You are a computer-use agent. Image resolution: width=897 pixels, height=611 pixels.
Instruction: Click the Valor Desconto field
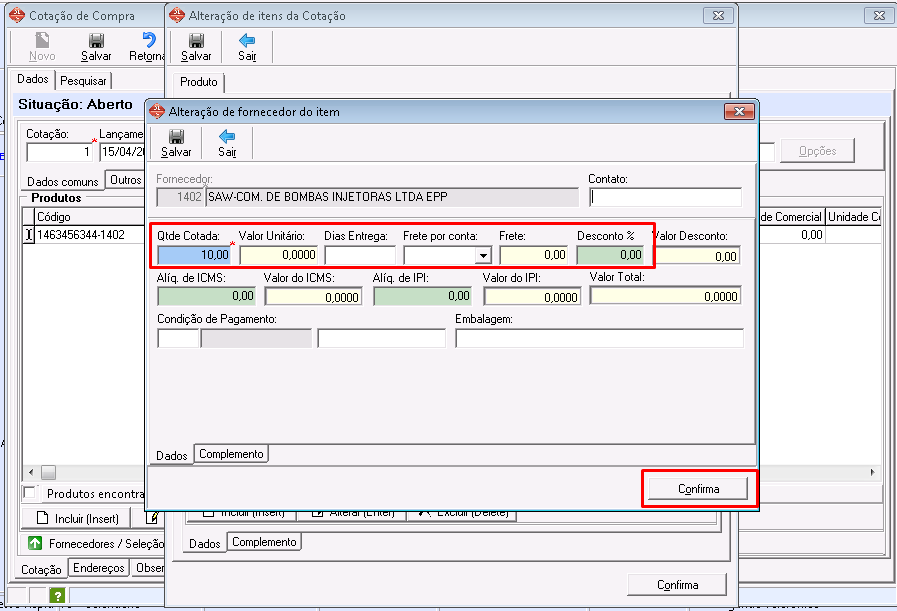(x=698, y=256)
